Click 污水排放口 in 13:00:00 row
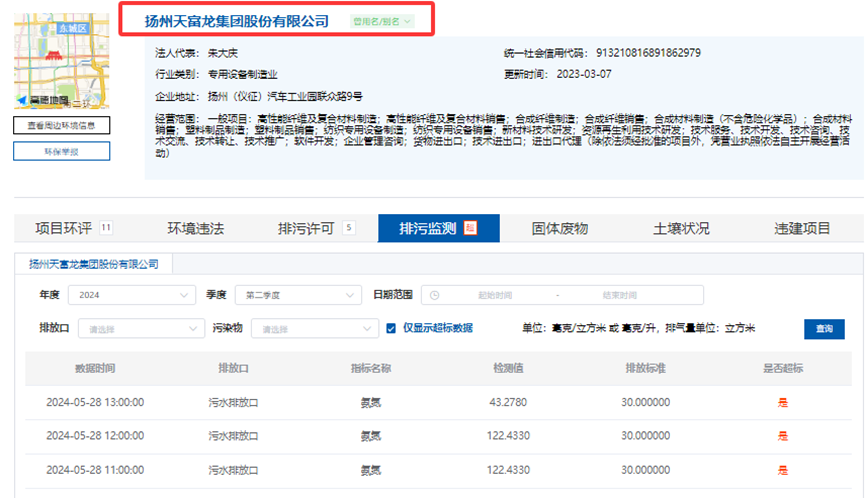The height and width of the screenshot is (498, 865). [x=233, y=403]
